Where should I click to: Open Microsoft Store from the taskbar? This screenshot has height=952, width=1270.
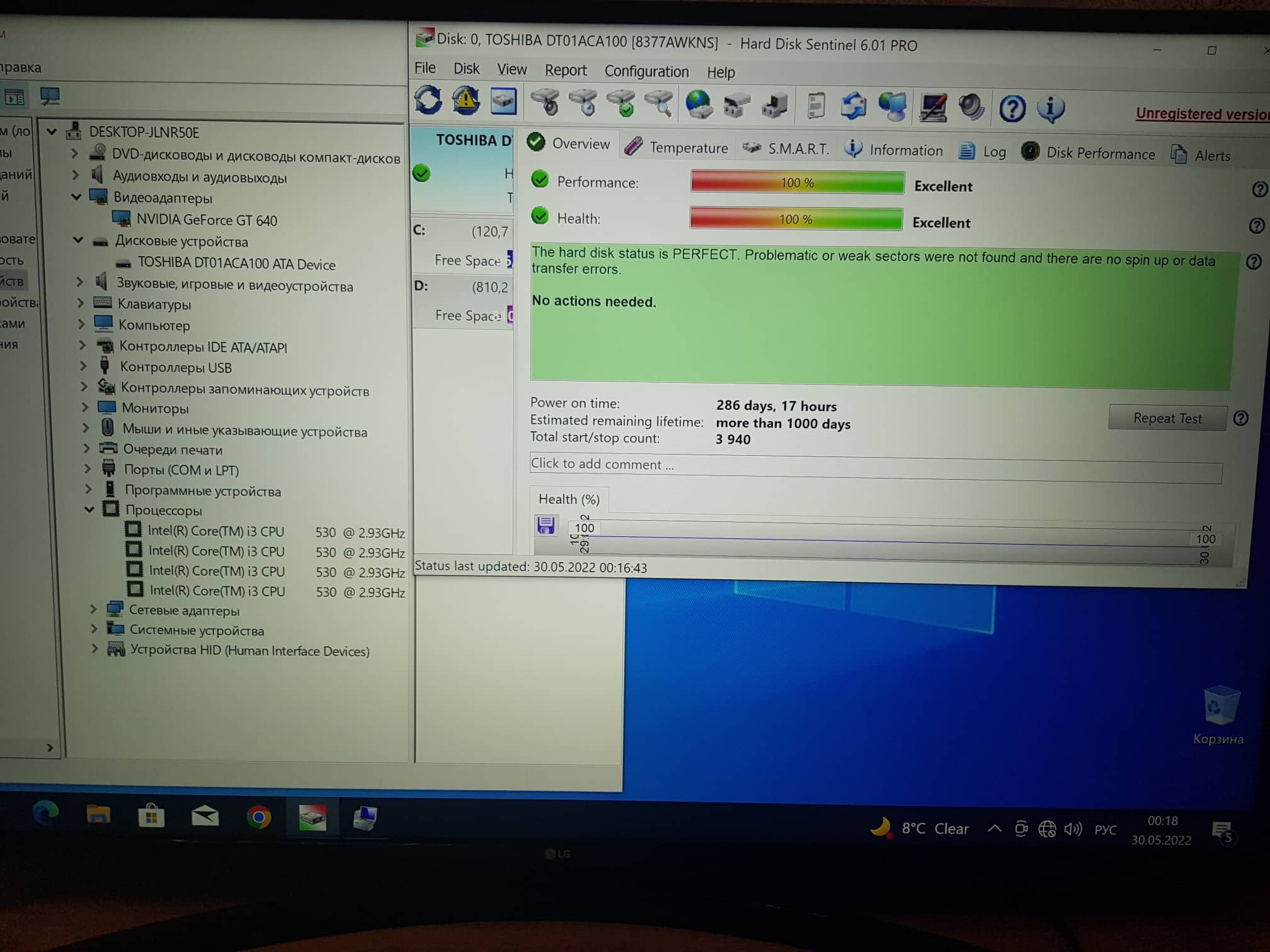[x=151, y=817]
